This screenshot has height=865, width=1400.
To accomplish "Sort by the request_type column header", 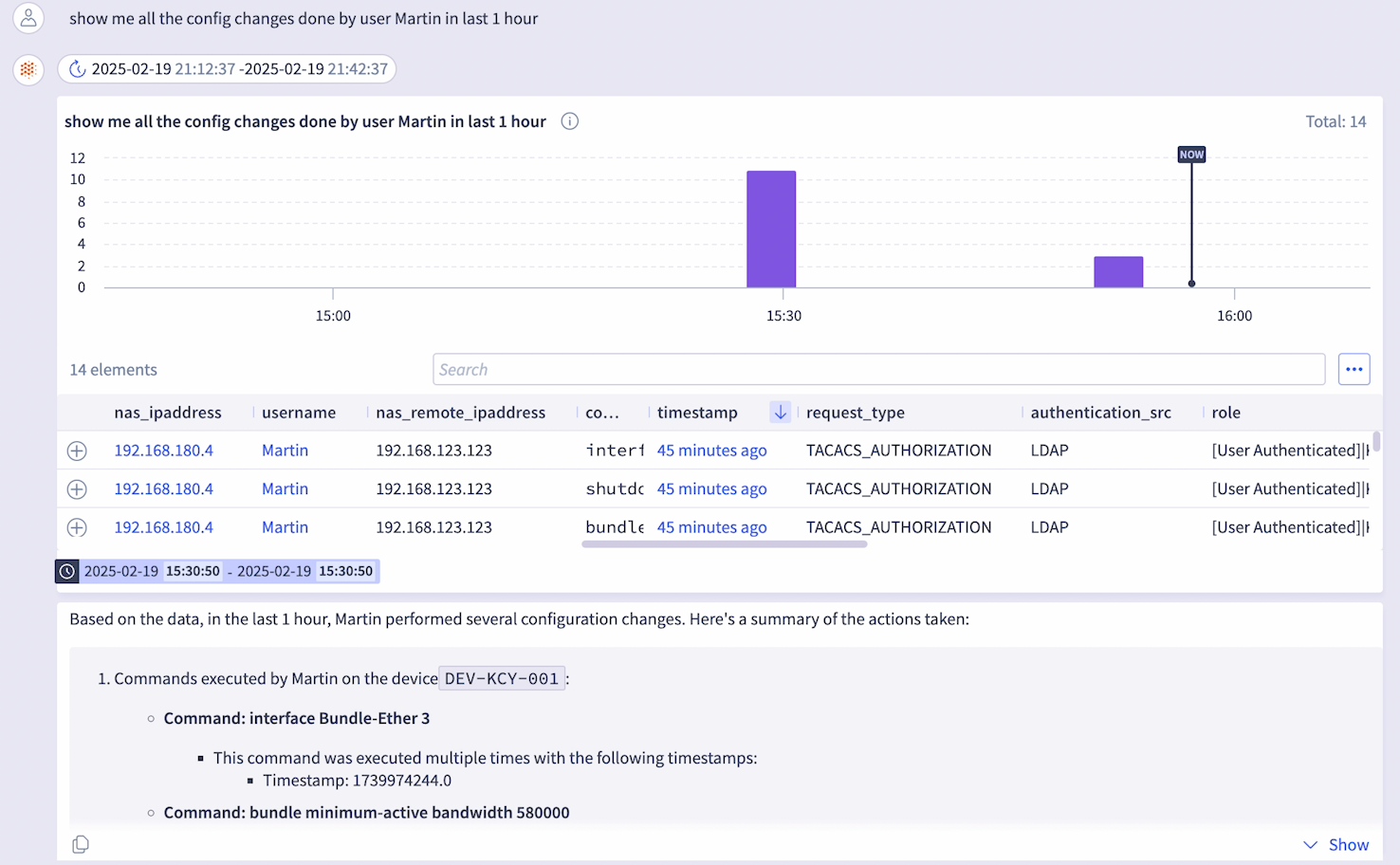I will (x=856, y=413).
